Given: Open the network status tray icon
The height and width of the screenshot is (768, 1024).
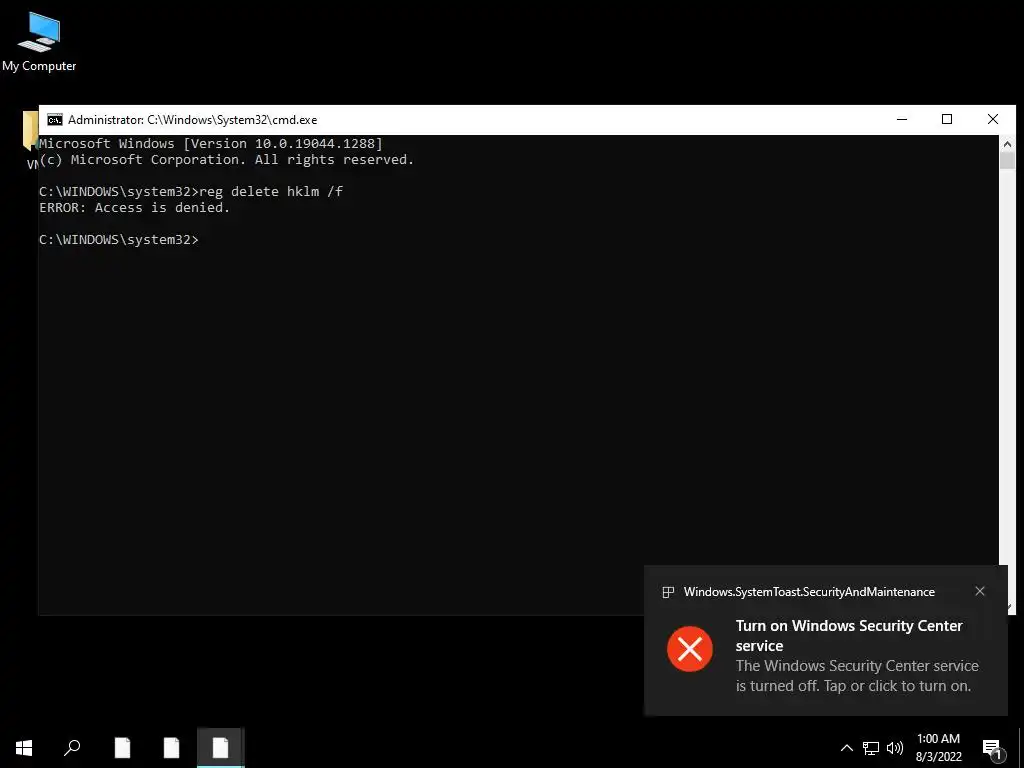Looking at the screenshot, I should tap(871, 748).
